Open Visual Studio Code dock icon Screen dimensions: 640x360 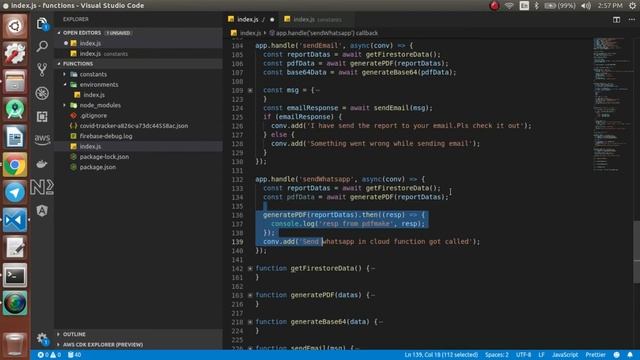pos(15,220)
